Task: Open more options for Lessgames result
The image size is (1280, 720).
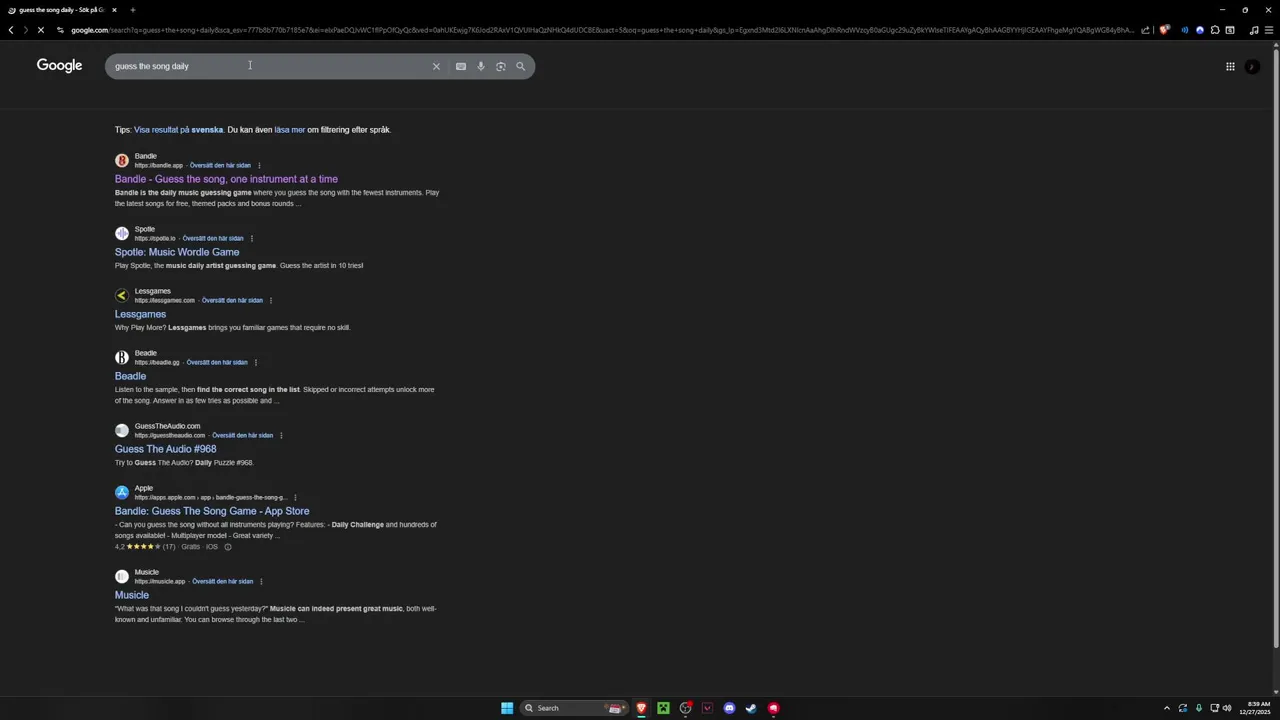Action: coord(271,301)
